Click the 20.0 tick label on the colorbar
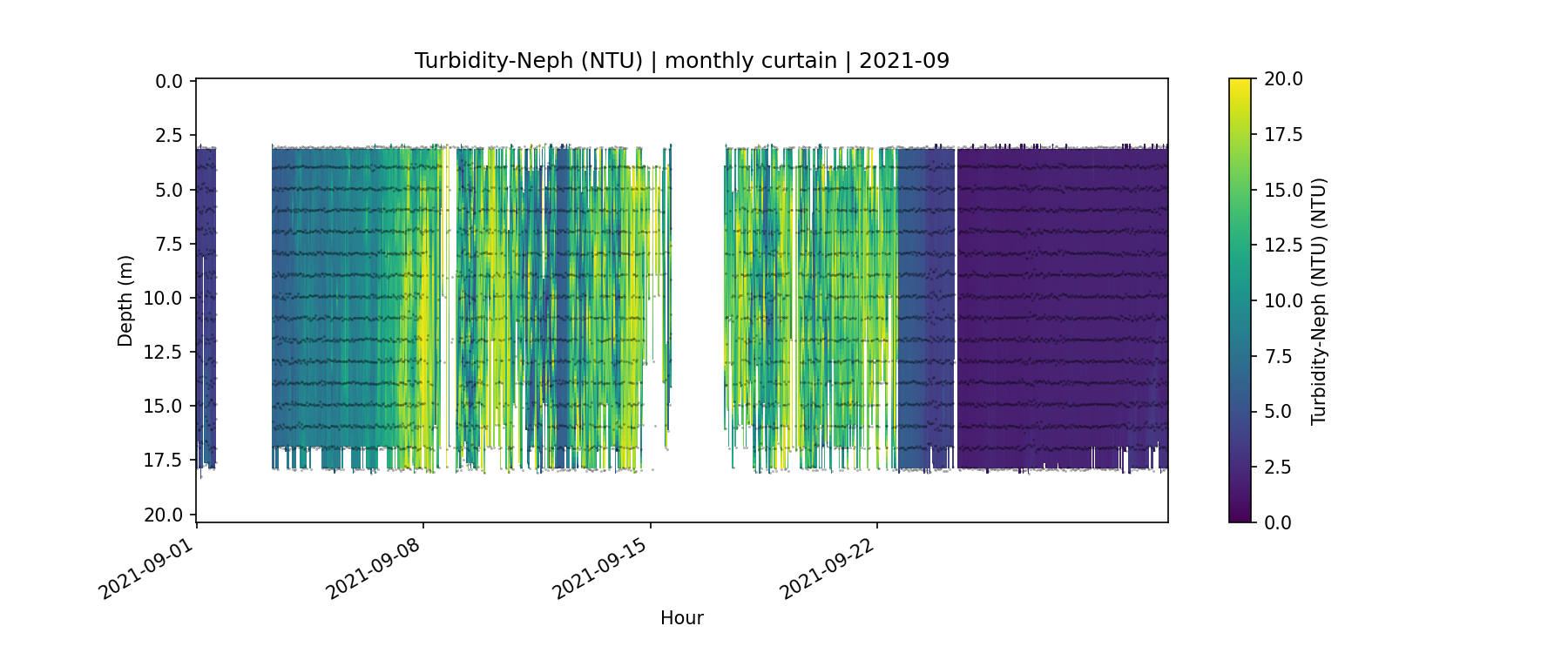Image resolution: width=1568 pixels, height=653 pixels. [x=1283, y=79]
